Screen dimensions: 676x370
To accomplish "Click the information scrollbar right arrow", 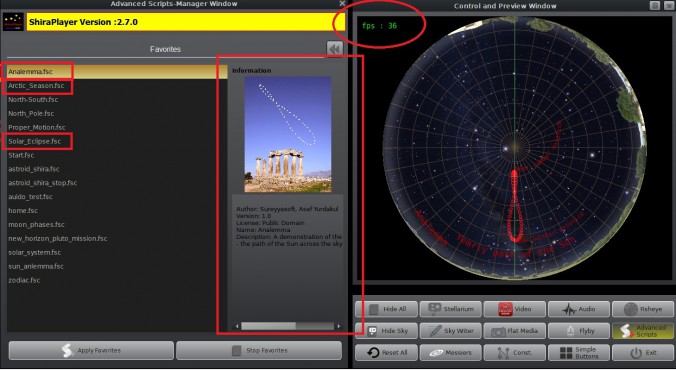I will pos(339,326).
